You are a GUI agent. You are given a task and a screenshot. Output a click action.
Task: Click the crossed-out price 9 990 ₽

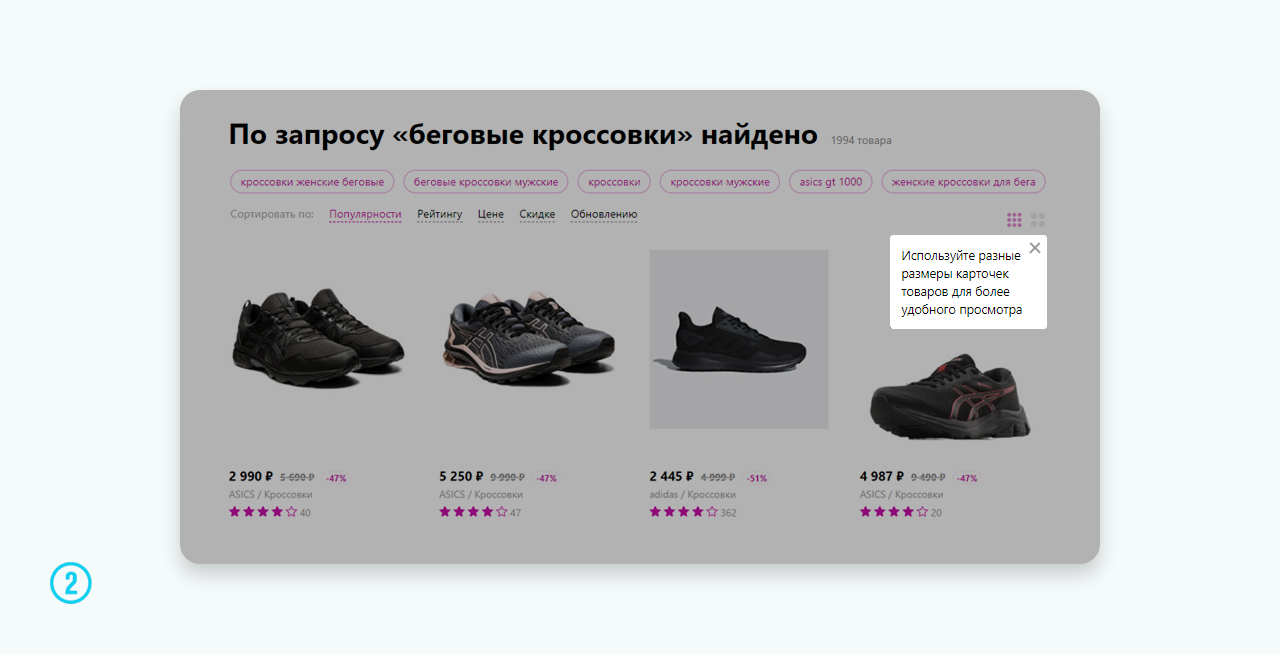pos(508,478)
